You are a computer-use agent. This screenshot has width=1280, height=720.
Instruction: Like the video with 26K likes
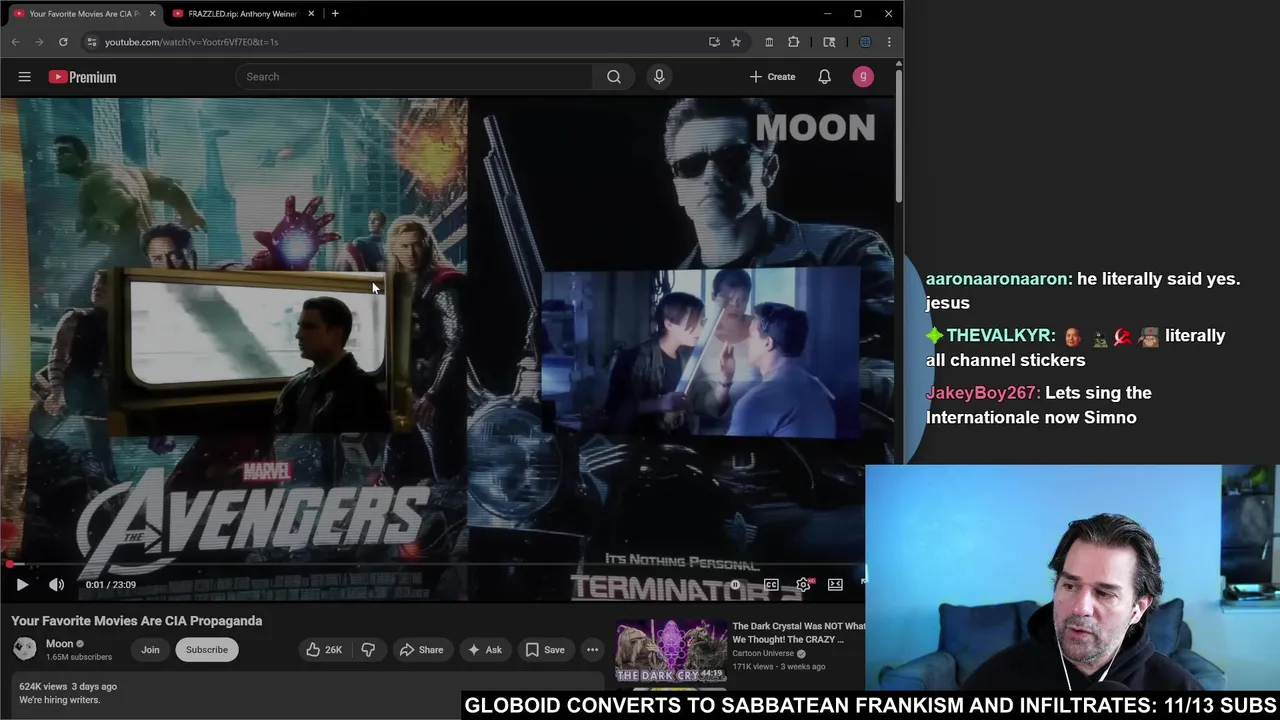point(324,650)
